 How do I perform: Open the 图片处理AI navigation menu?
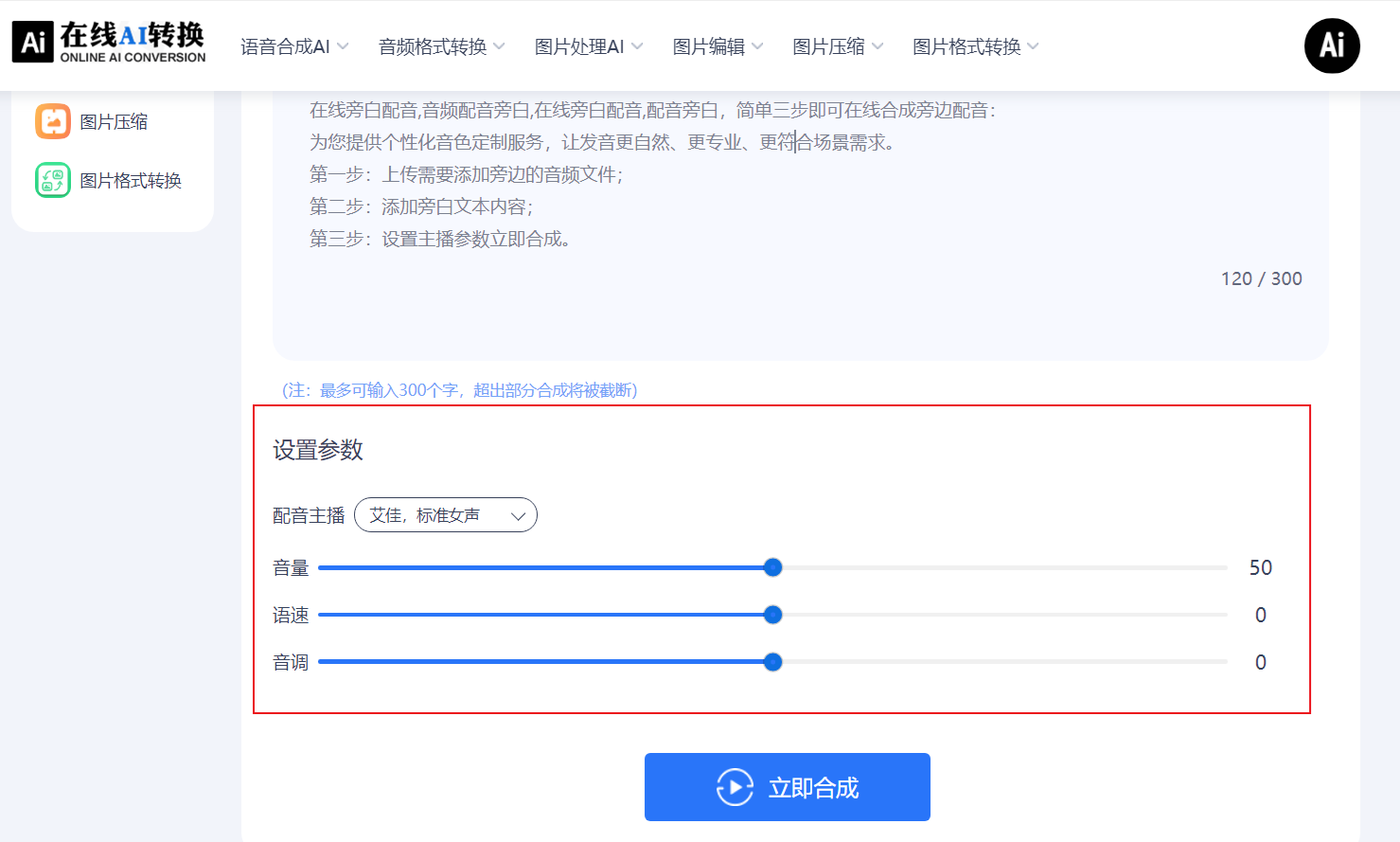588,46
